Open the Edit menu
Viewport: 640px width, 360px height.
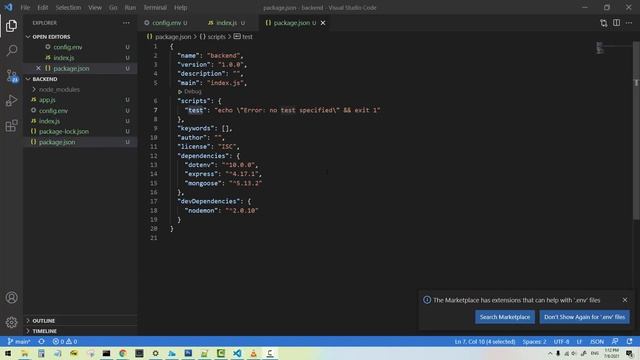click(x=42, y=7)
